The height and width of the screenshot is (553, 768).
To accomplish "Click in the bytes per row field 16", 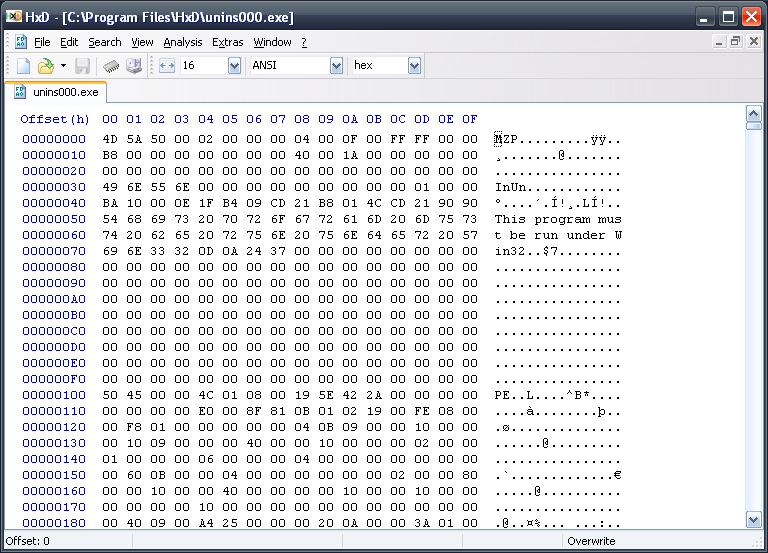I will [x=203, y=66].
